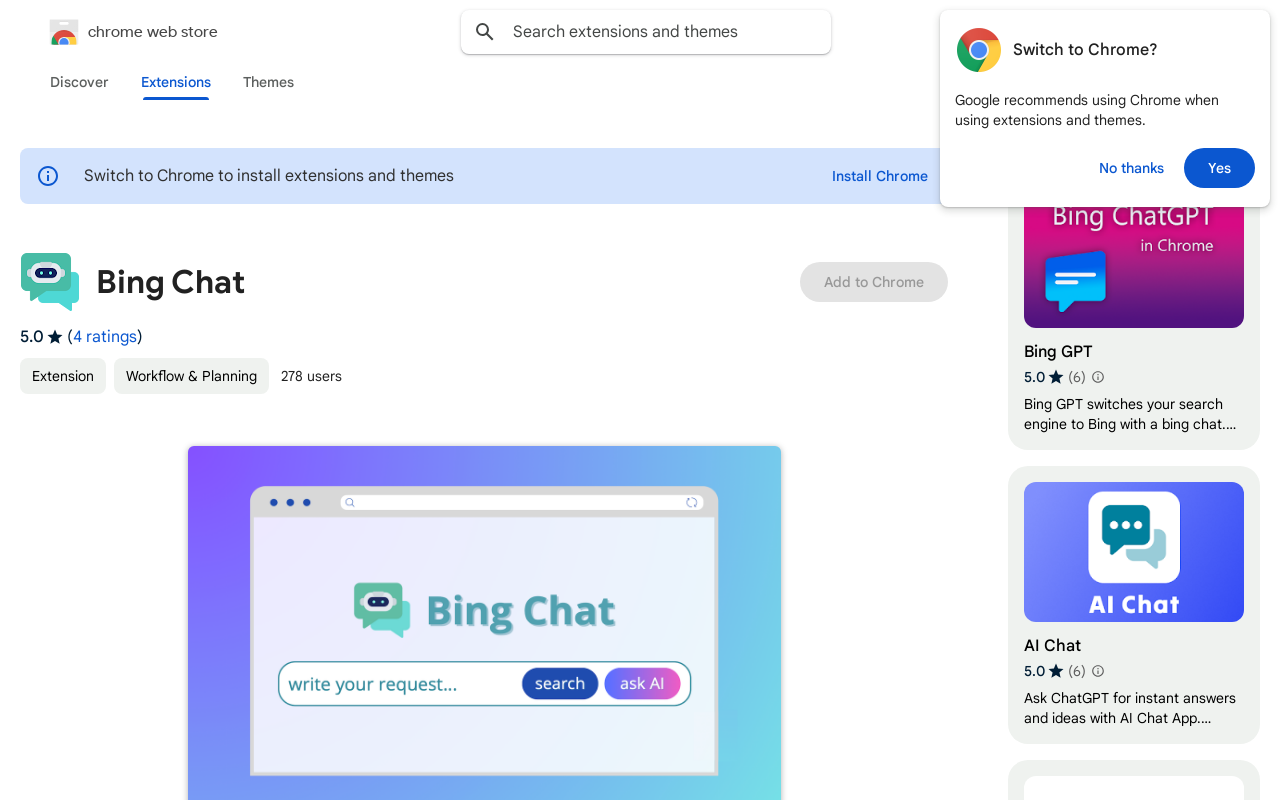Select the Workflow & Planning category chip
Viewport: 1280px width, 800px height.
tap(191, 376)
